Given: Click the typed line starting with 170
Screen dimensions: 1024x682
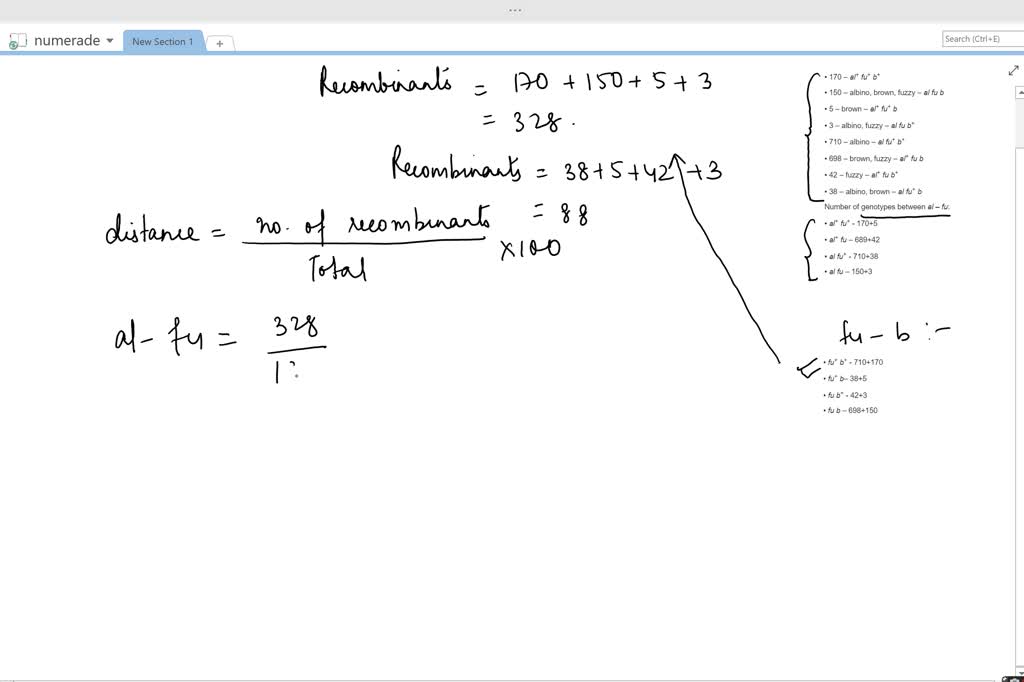Looking at the screenshot, I should coord(855,76).
